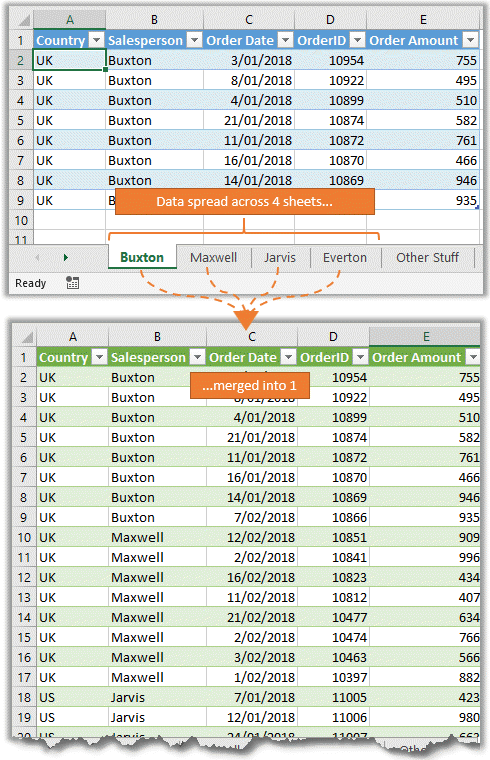The height and width of the screenshot is (760, 490).
Task: Open Order Date filter dropdown in blue table
Action: tap(286, 40)
